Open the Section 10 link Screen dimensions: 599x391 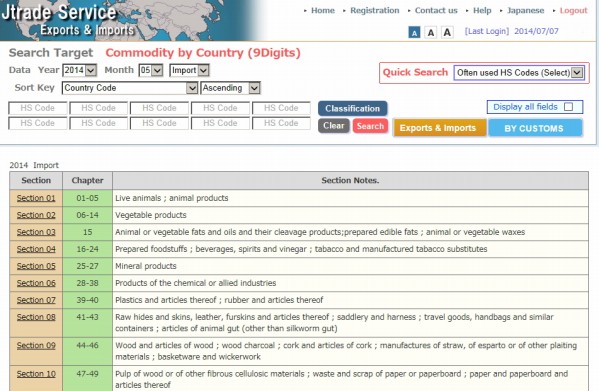36,374
